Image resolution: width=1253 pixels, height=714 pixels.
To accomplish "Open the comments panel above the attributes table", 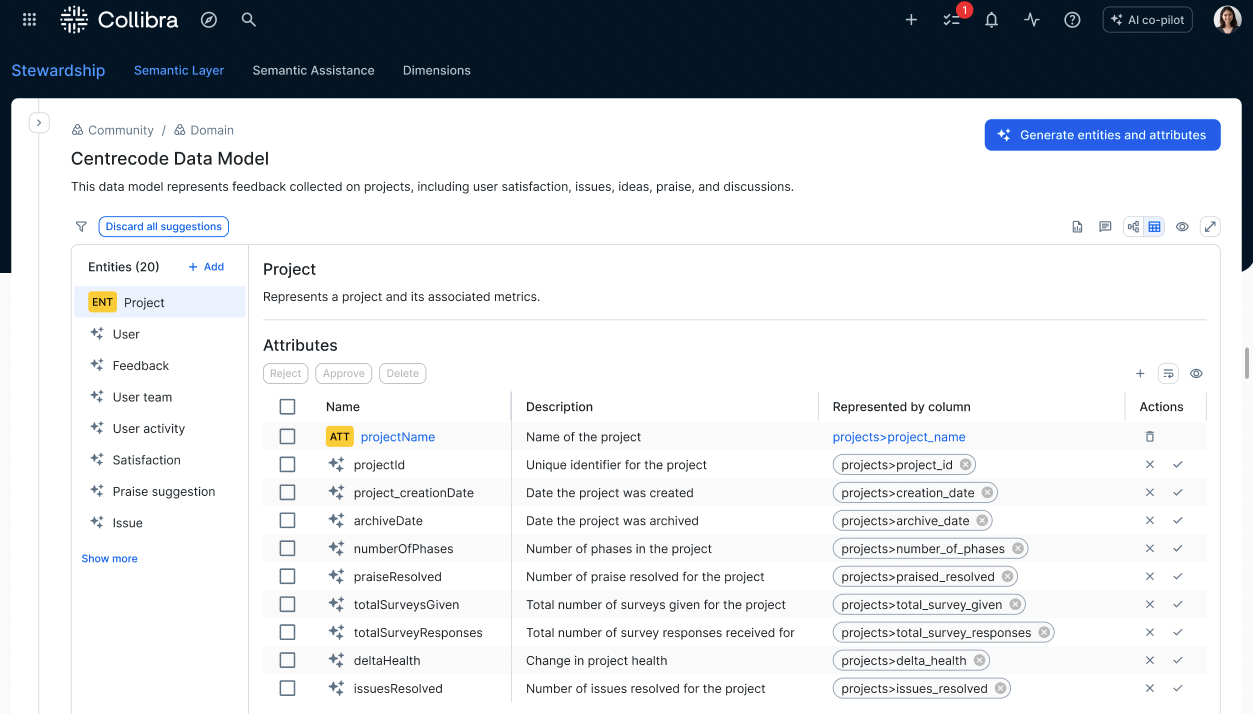I will click(1105, 226).
